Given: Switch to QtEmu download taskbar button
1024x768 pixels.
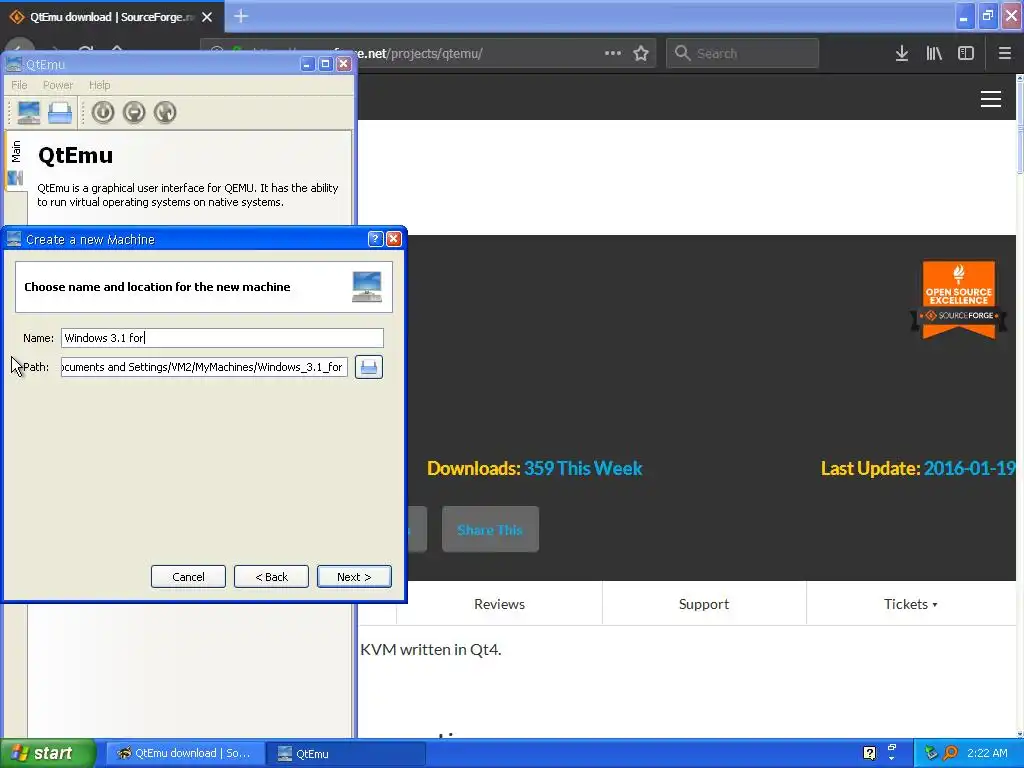Looking at the screenshot, I should 185,753.
